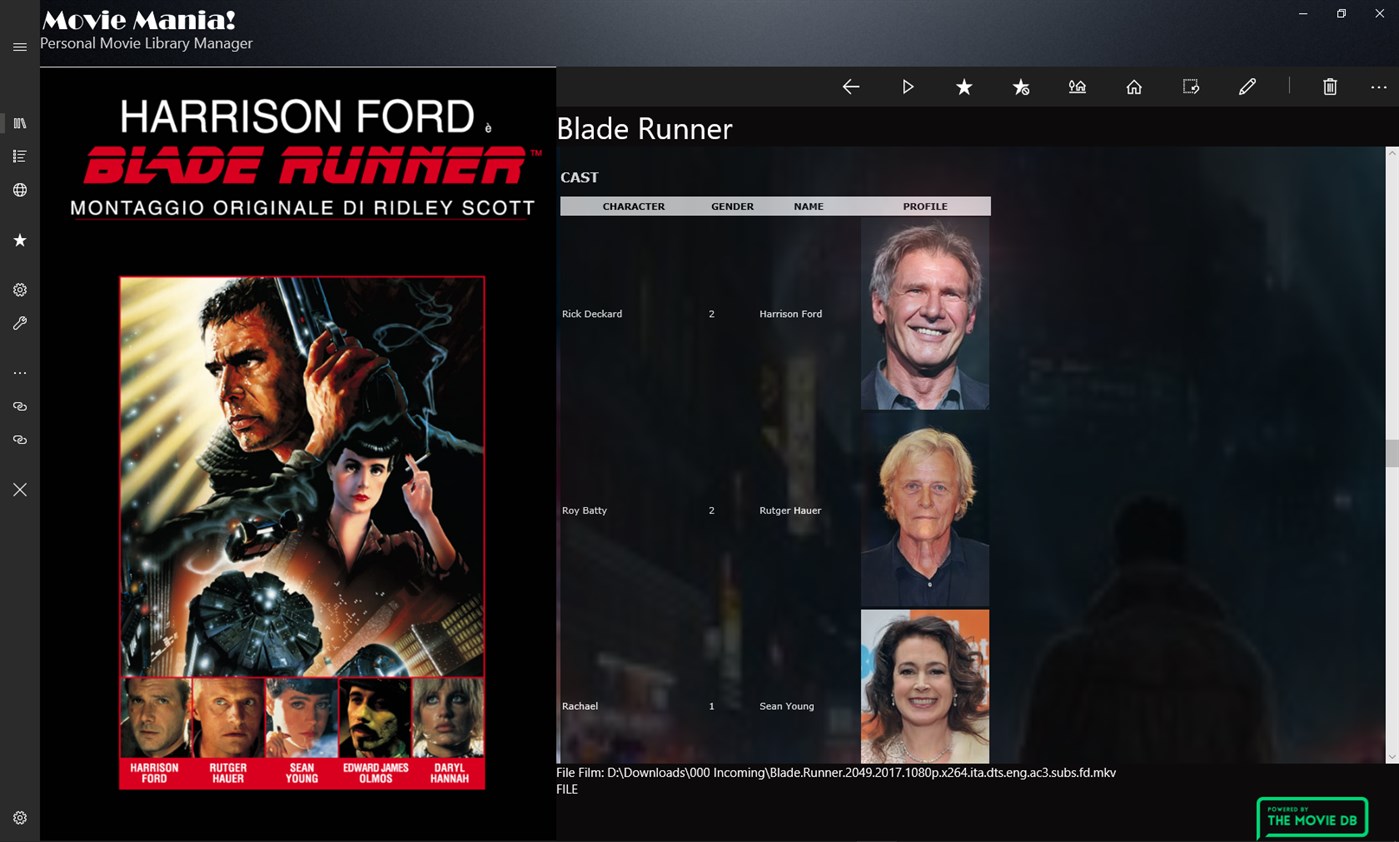Image resolution: width=1399 pixels, height=842 pixels.
Task: Open the library books sidebar icon
Action: (x=19, y=123)
